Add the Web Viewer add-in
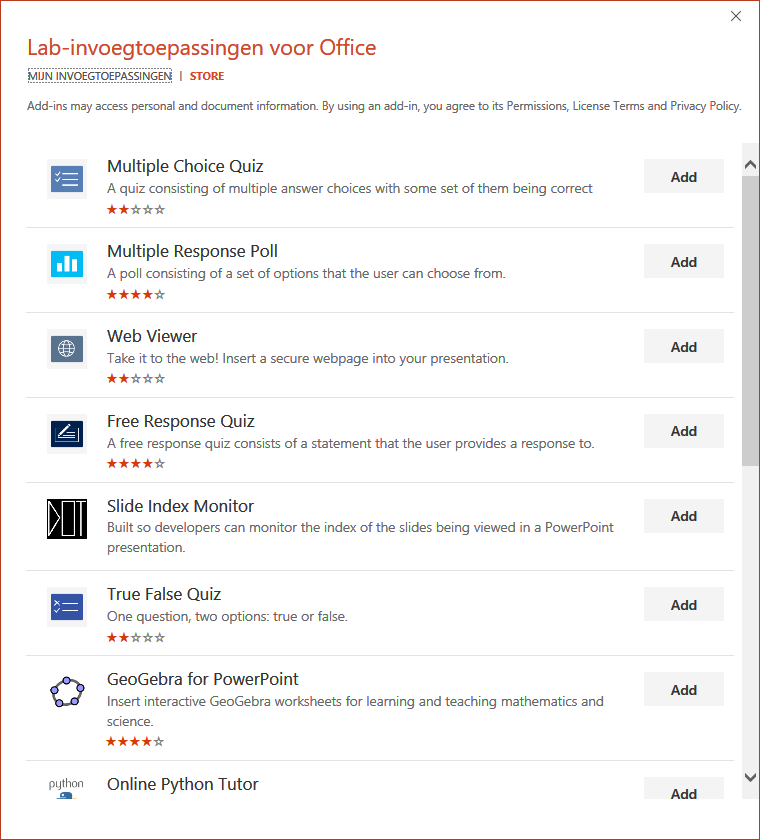Image resolution: width=760 pixels, height=840 pixels. [684, 347]
